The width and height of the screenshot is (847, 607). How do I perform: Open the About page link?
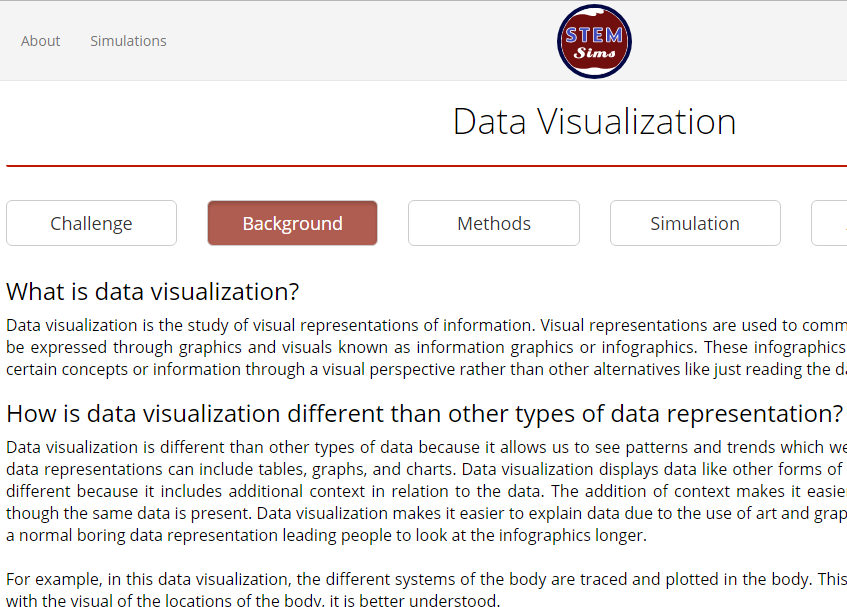41,41
